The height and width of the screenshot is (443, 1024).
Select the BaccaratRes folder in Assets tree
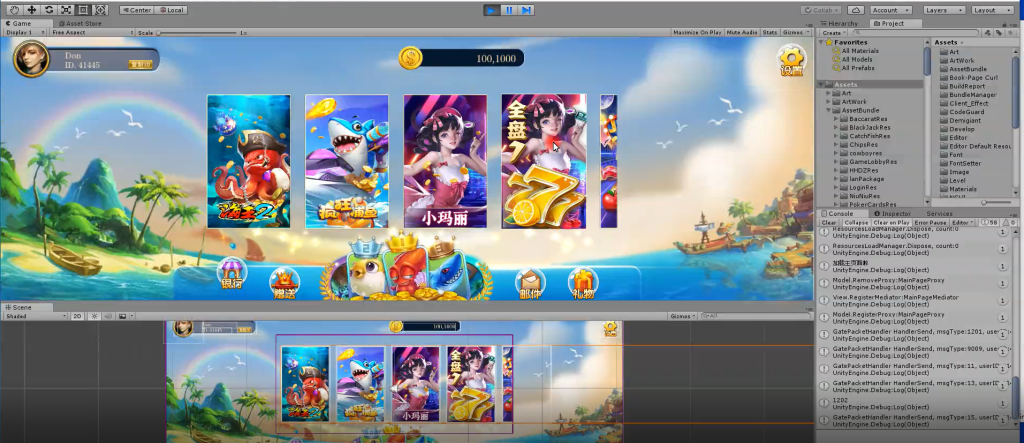(x=862, y=118)
